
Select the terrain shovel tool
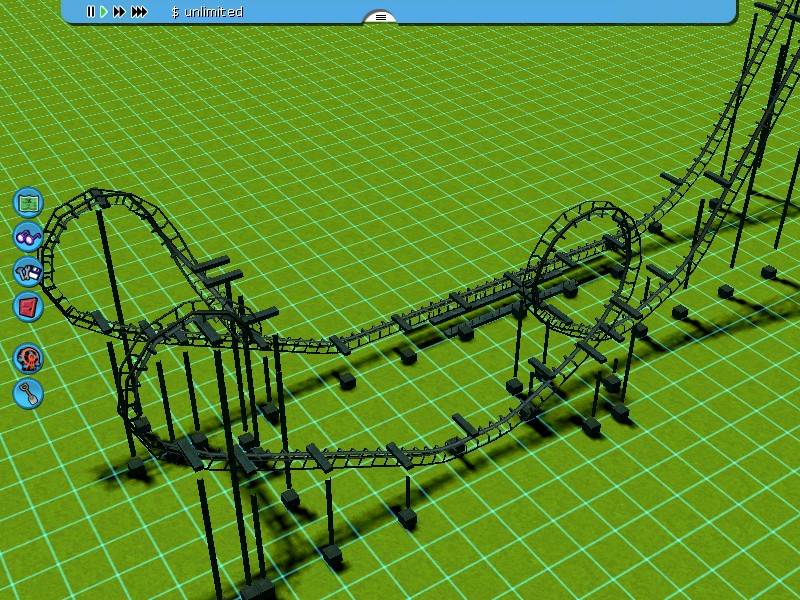[28, 393]
